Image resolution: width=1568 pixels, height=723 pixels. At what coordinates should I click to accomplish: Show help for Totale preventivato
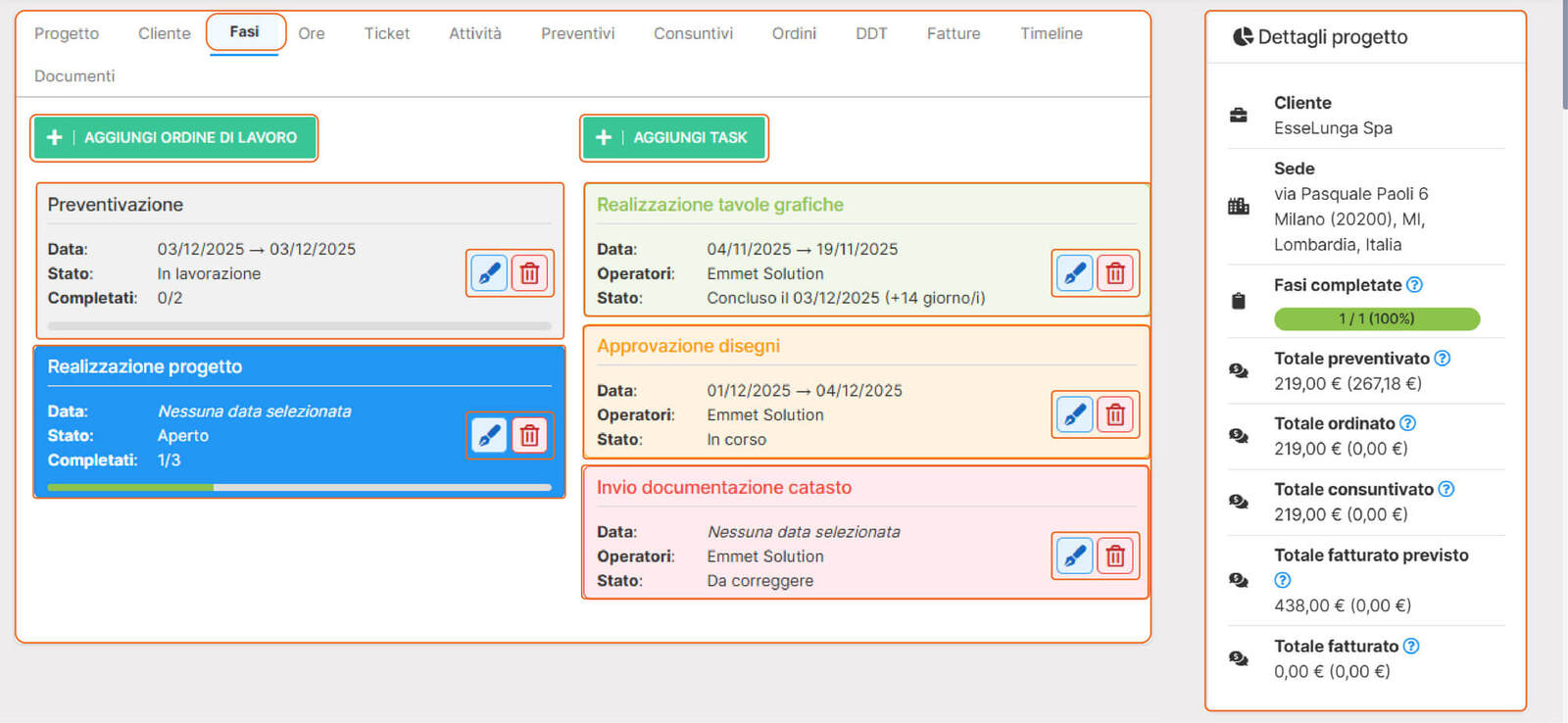[x=1442, y=359]
